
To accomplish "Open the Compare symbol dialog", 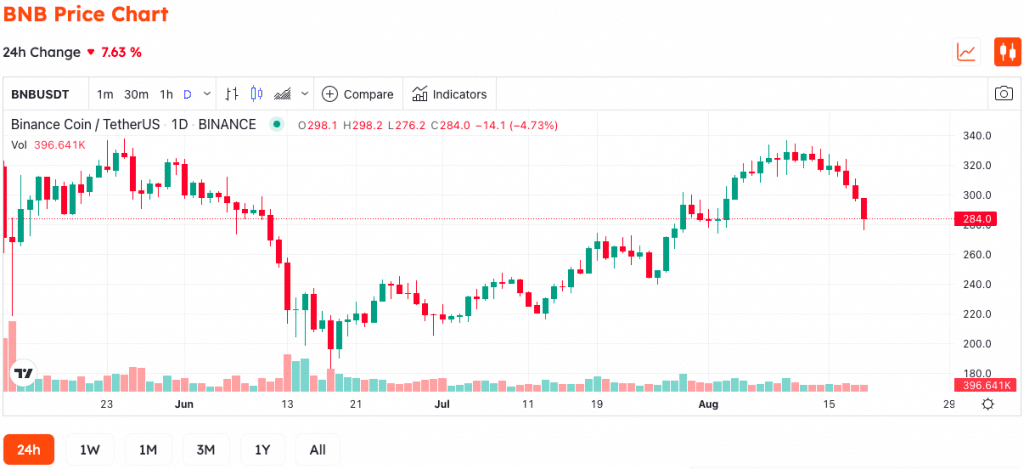I will 358,94.
